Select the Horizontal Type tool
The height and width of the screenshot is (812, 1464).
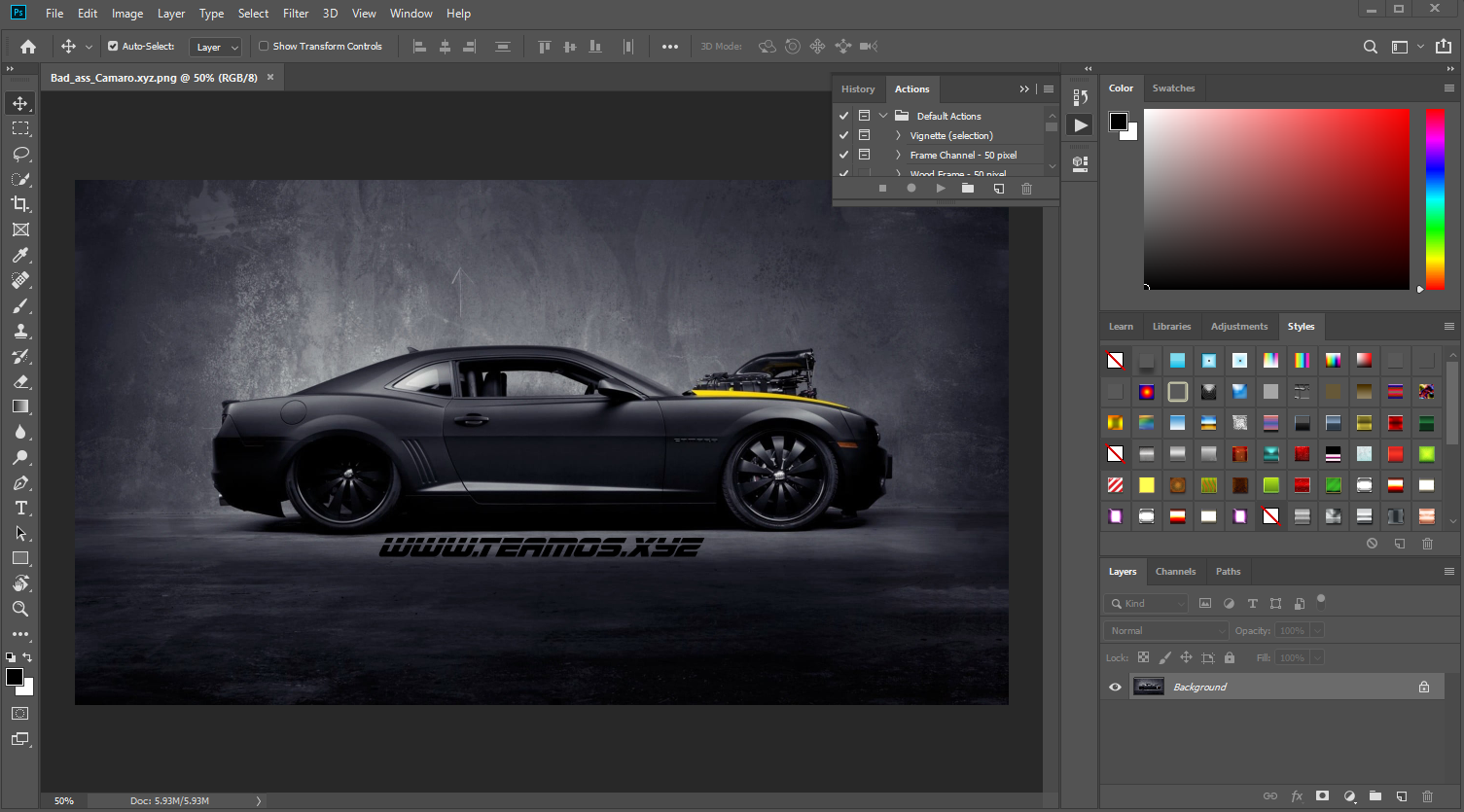pyautogui.click(x=20, y=508)
